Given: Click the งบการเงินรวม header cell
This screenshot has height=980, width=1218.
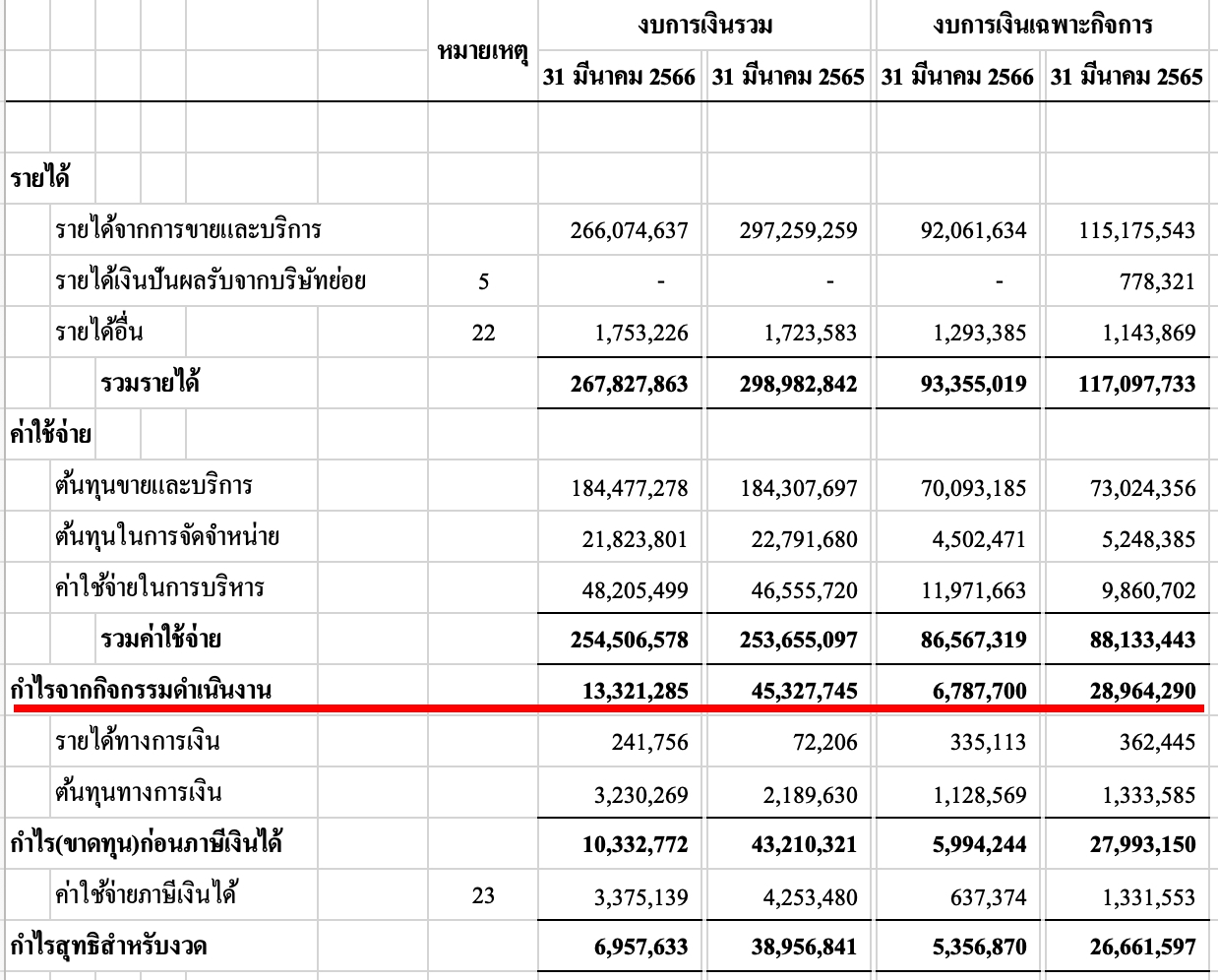Looking at the screenshot, I should [703, 25].
